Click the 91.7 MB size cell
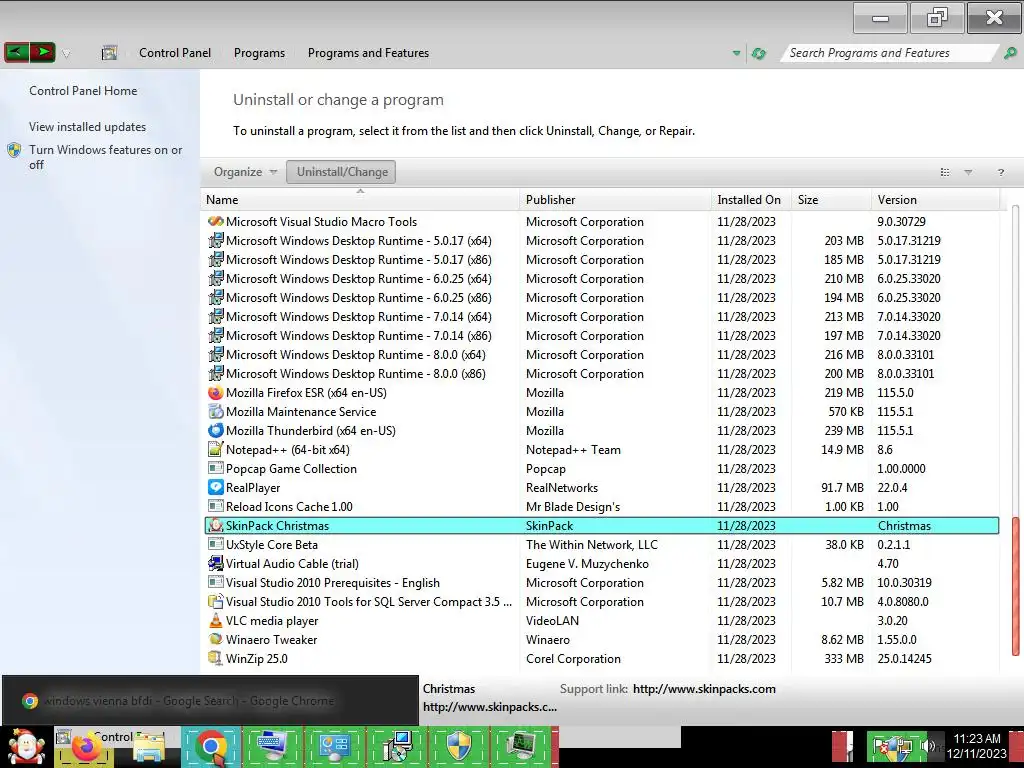Viewport: 1024px width, 768px height. tap(842, 488)
